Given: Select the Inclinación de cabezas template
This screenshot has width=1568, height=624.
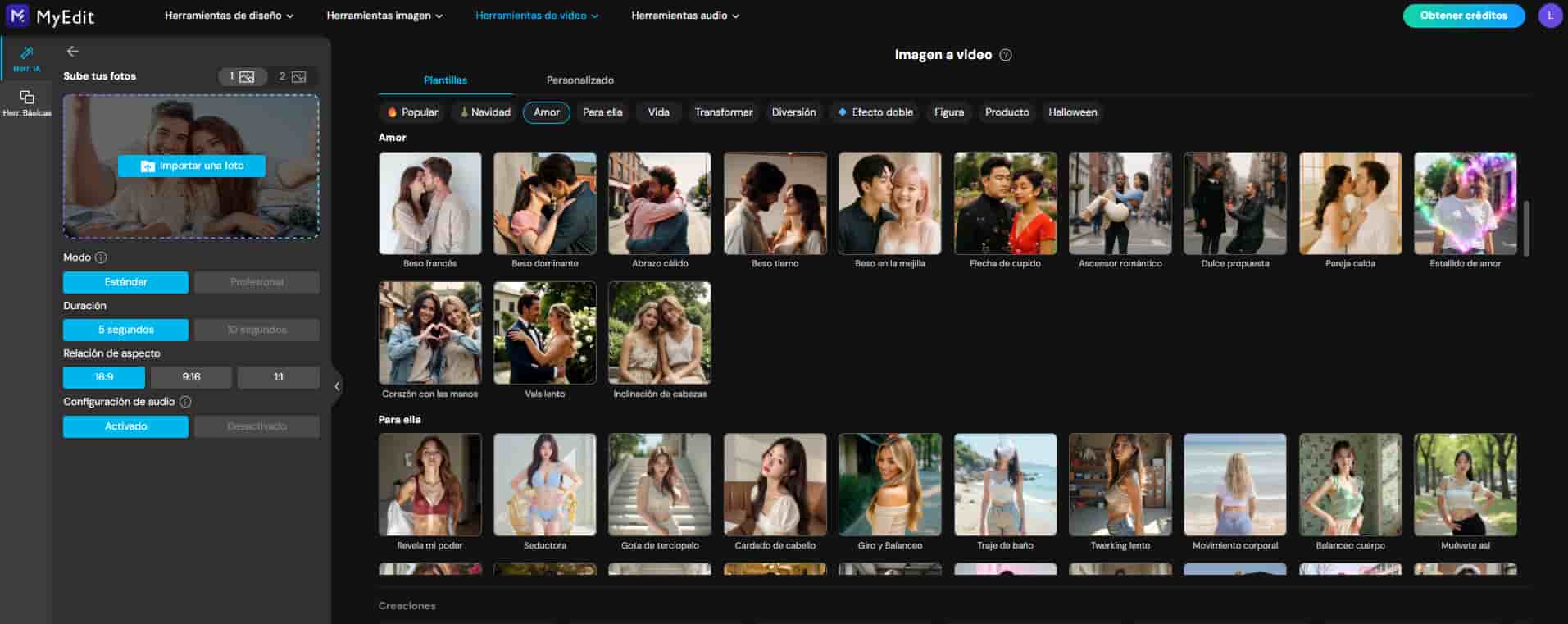Looking at the screenshot, I should [660, 333].
